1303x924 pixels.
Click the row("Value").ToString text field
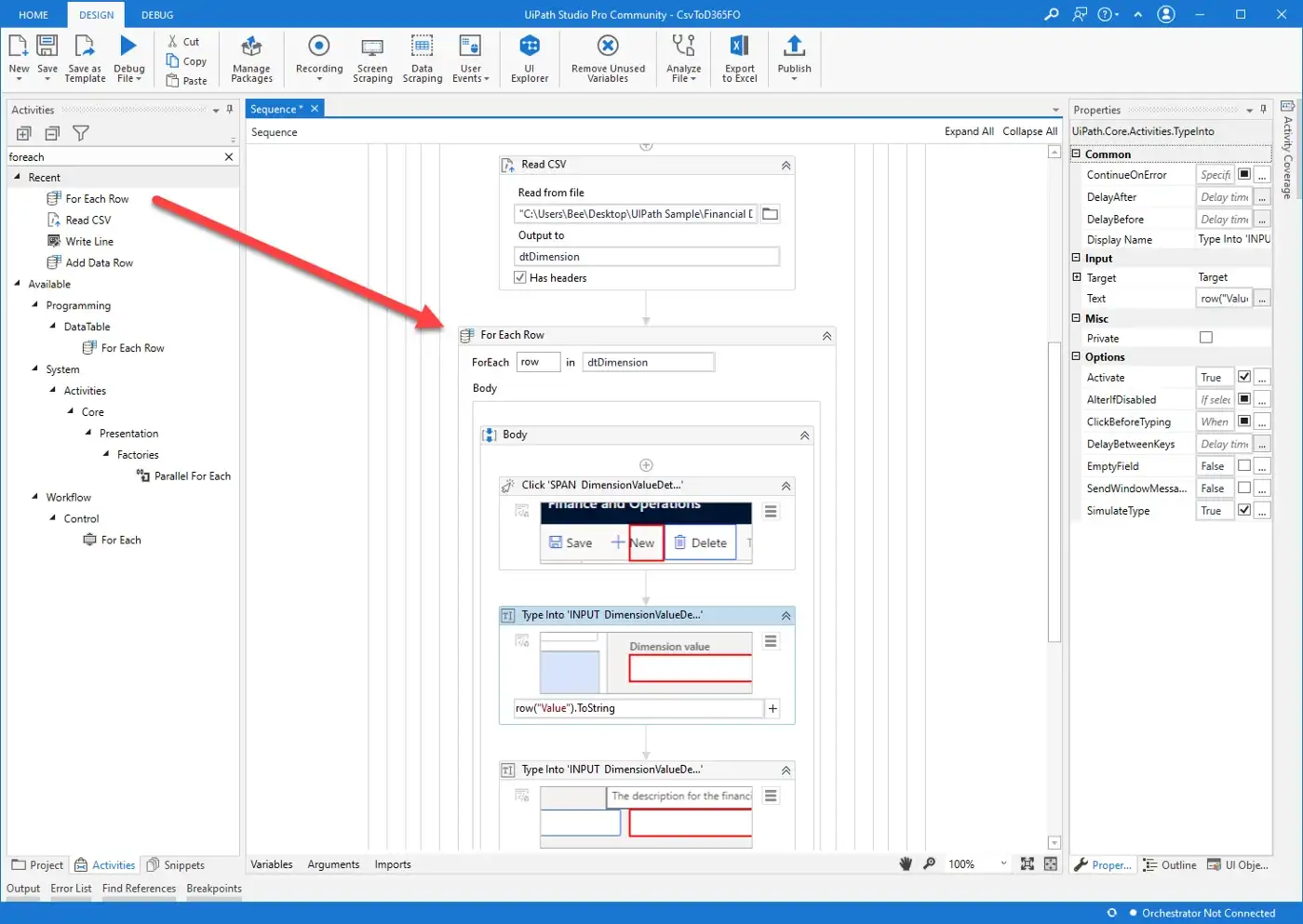[x=638, y=708]
